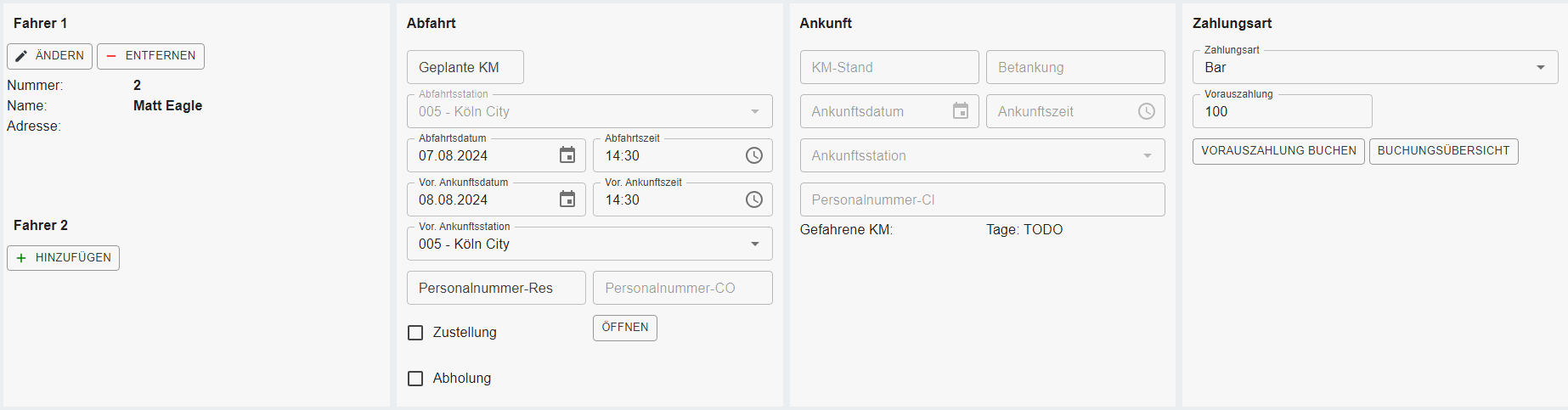Viewport: 1568px width, 410px height.
Task: Click the Vorauszahlung buchen button
Action: point(1278,151)
